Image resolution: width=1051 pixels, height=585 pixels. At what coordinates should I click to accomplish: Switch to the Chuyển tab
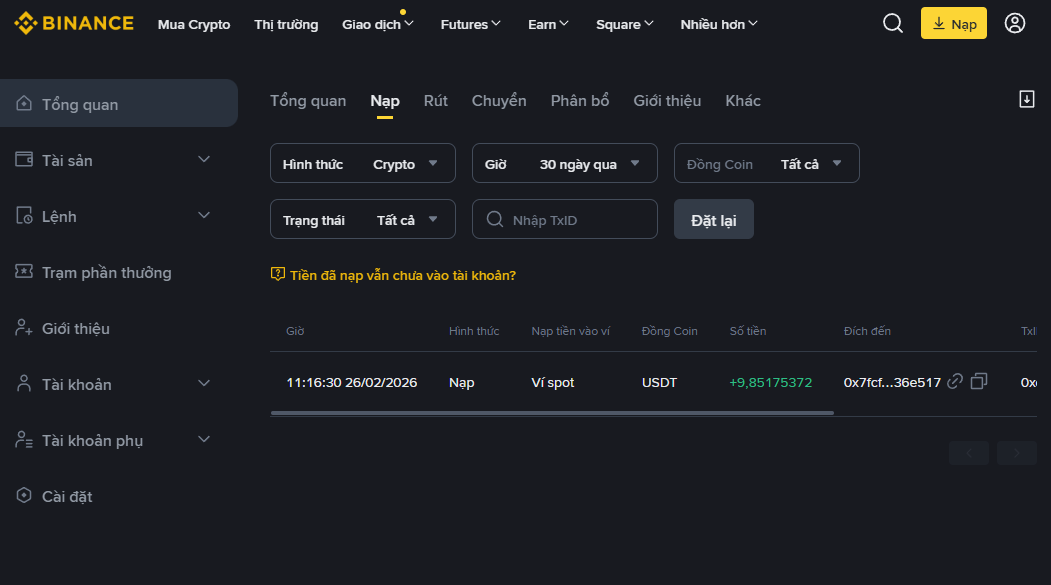(x=499, y=101)
